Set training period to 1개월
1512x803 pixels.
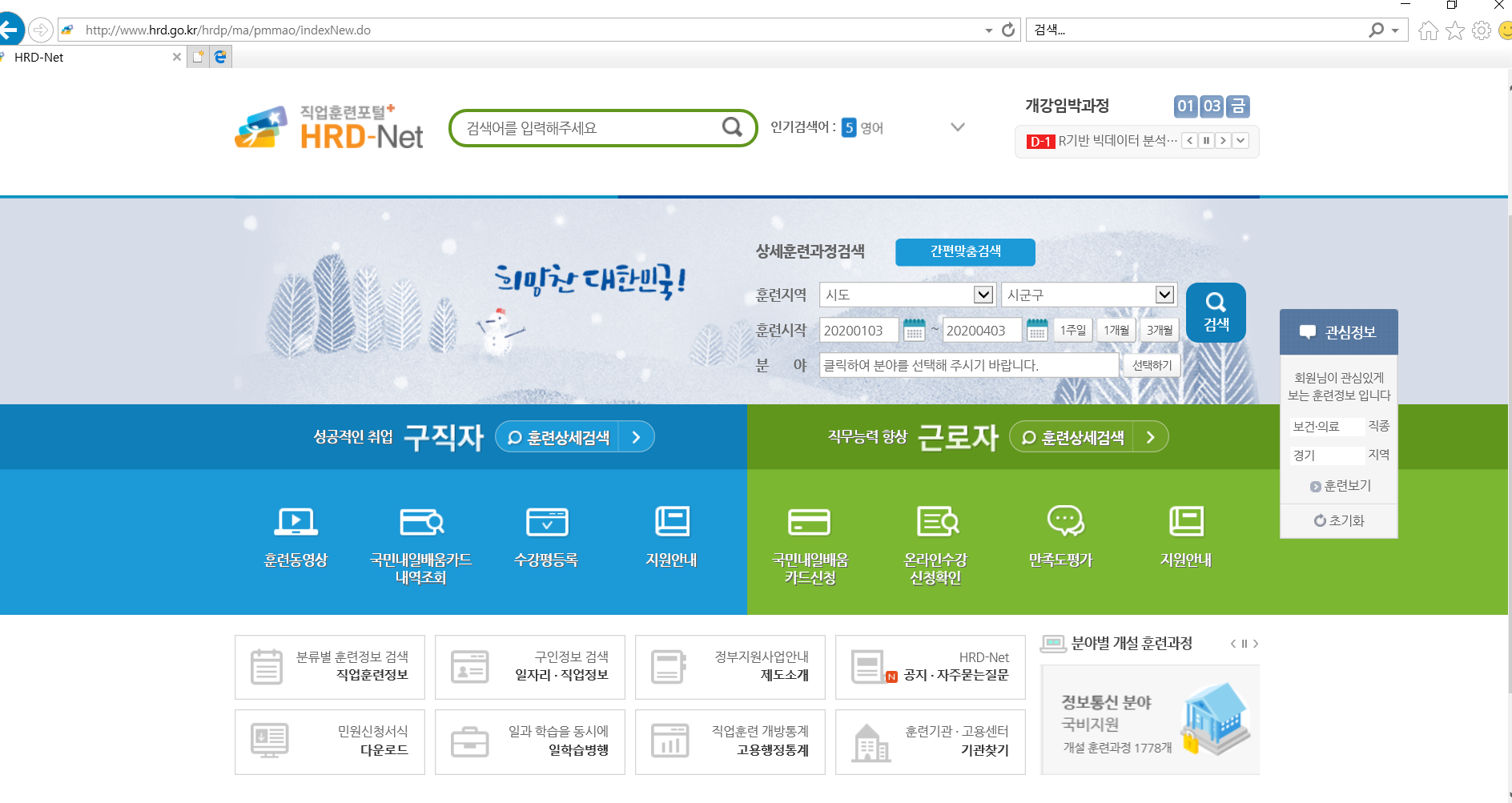pos(1116,330)
